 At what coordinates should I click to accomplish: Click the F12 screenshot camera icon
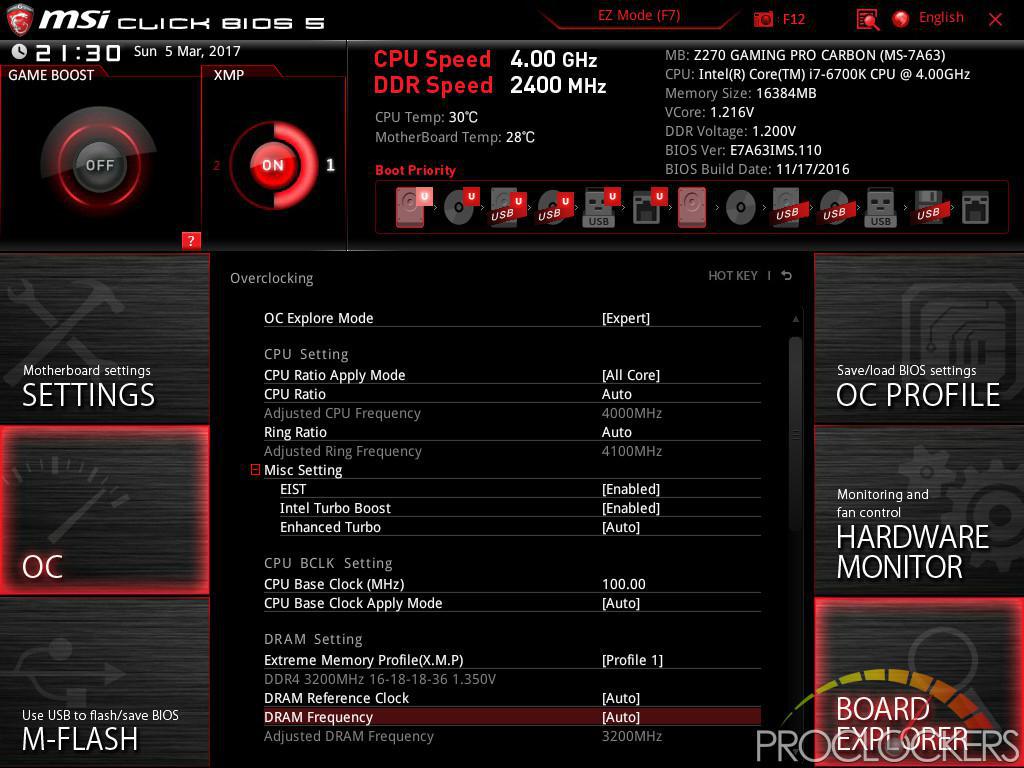click(x=763, y=19)
